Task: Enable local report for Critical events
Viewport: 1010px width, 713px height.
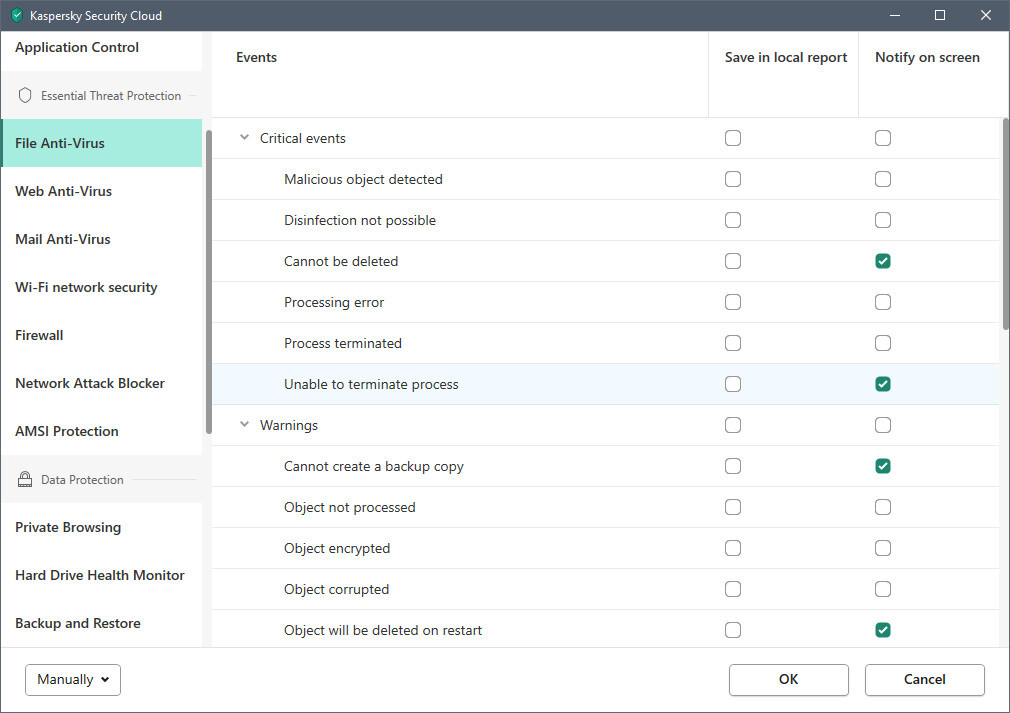Action: click(x=733, y=138)
